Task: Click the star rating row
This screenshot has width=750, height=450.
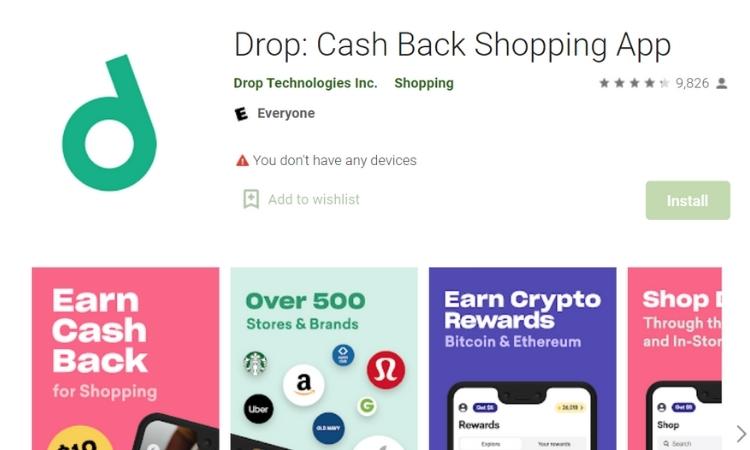Action: pyautogui.click(x=634, y=83)
